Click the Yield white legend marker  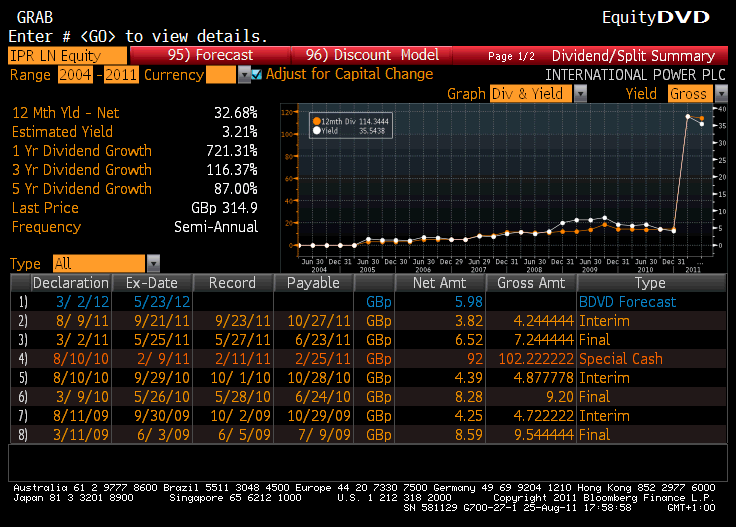coord(317,130)
